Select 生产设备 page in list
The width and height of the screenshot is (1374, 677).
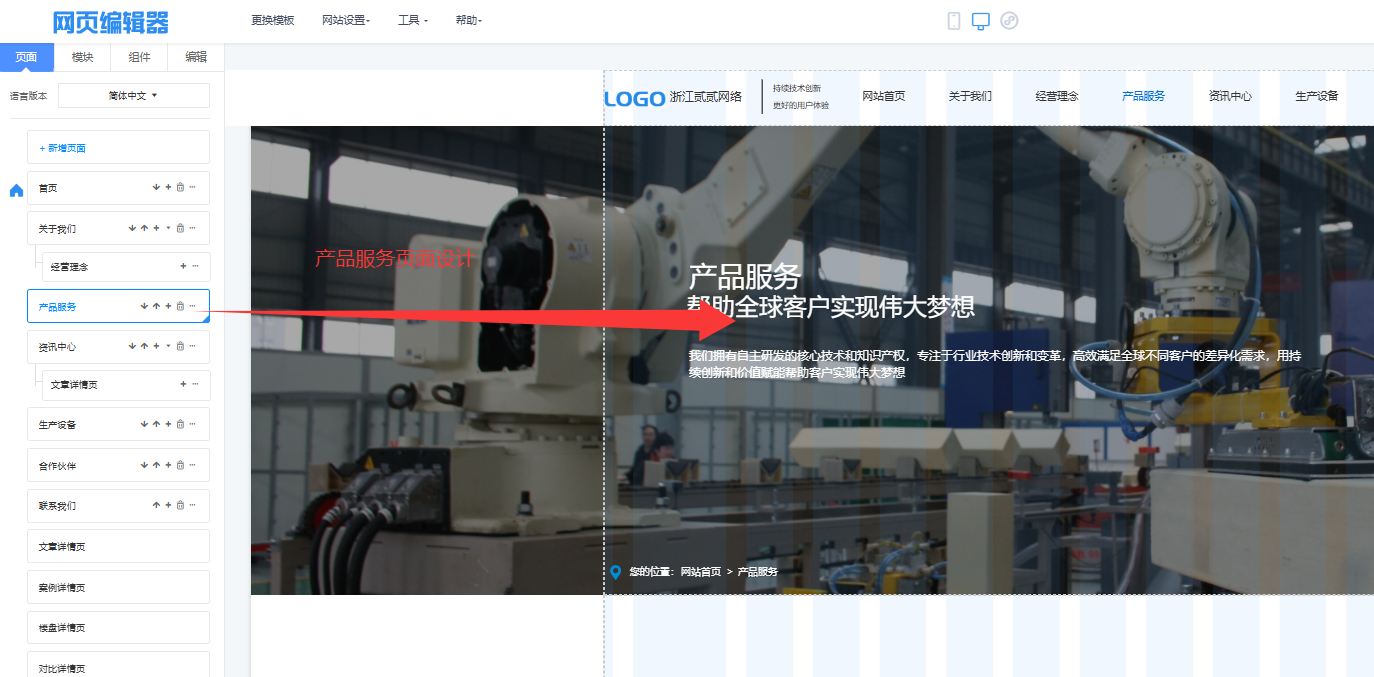(x=118, y=424)
